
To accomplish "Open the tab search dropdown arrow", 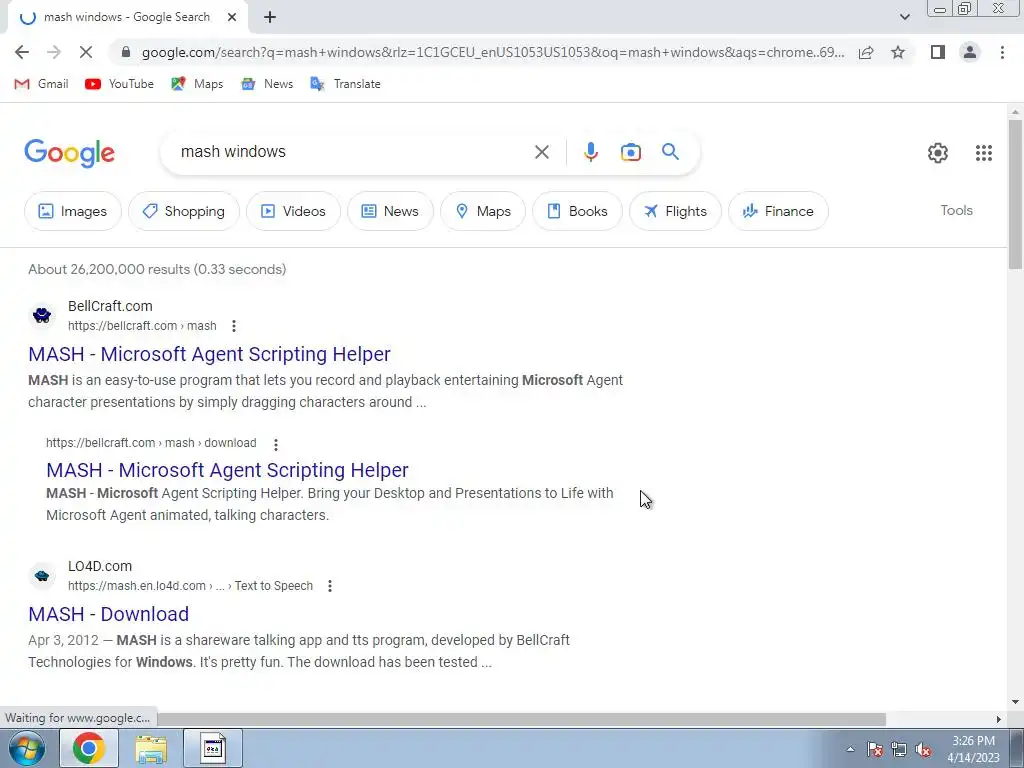I will [x=904, y=17].
